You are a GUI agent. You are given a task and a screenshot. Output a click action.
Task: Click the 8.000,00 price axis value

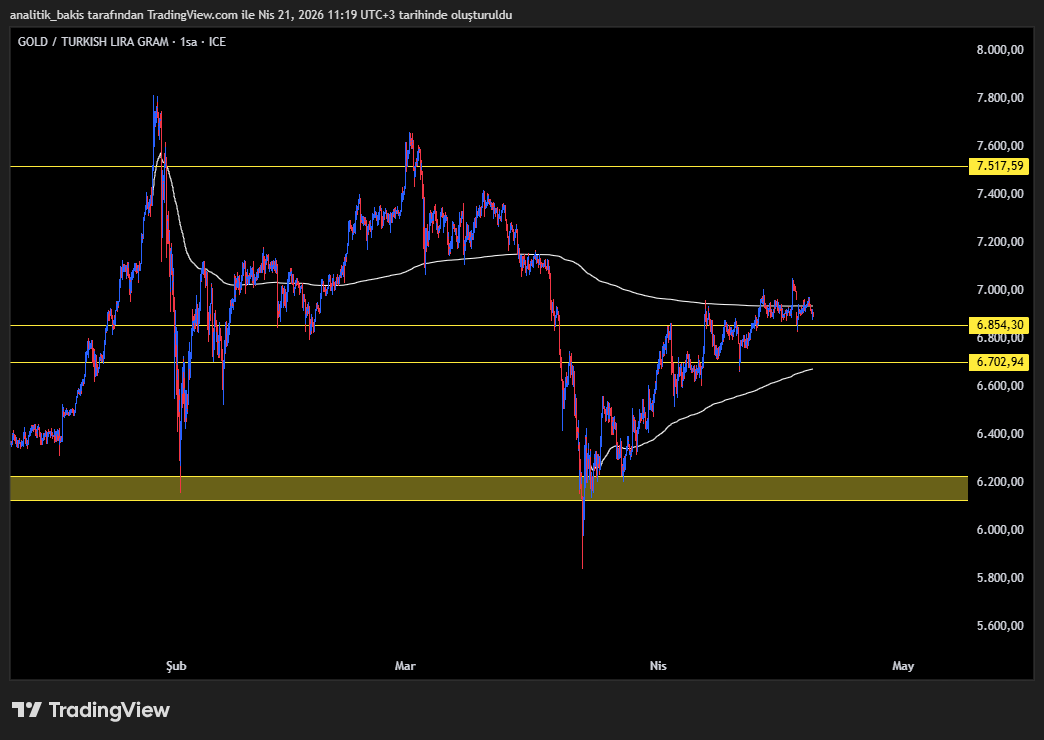tap(1000, 49)
